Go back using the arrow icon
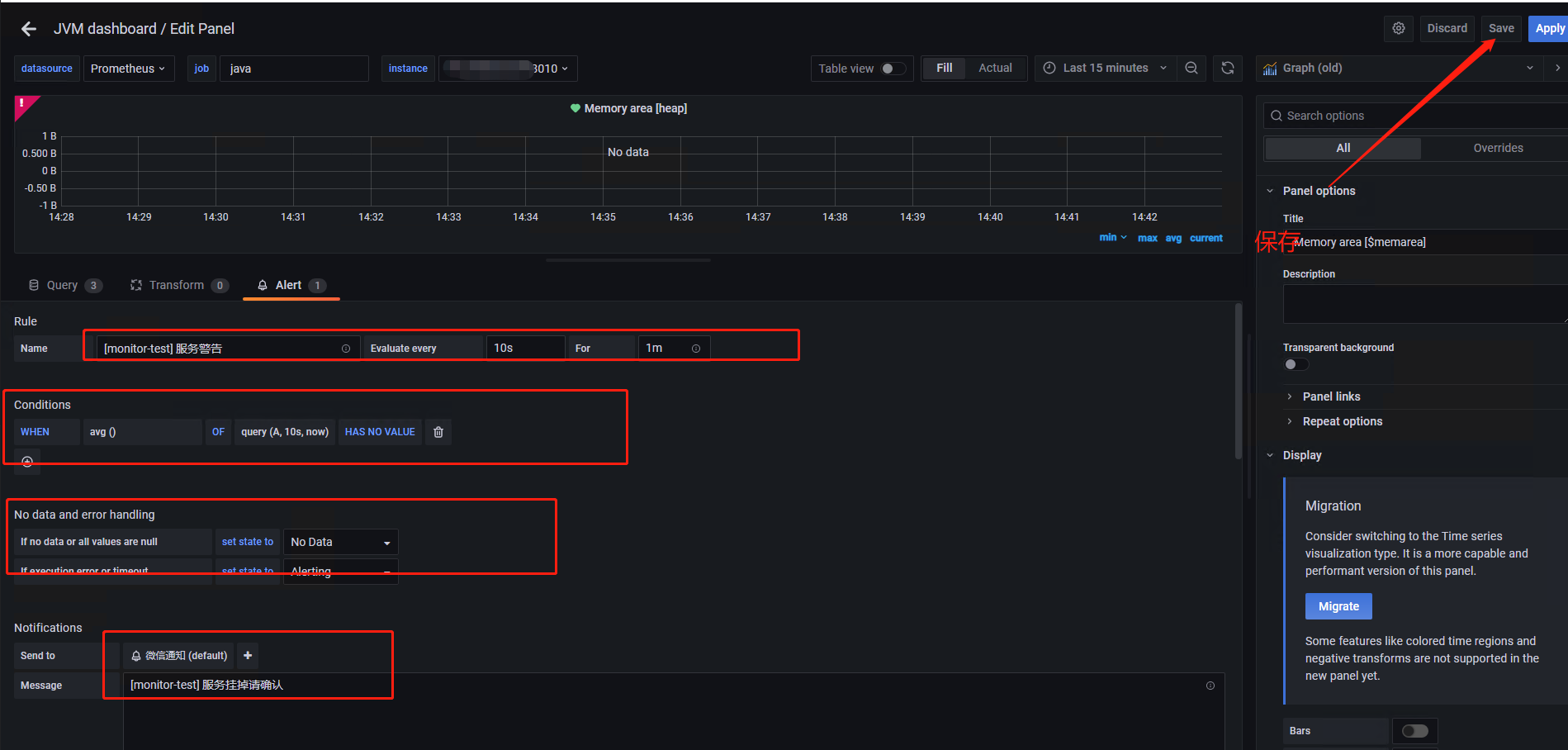The image size is (1568, 750). coord(29,29)
